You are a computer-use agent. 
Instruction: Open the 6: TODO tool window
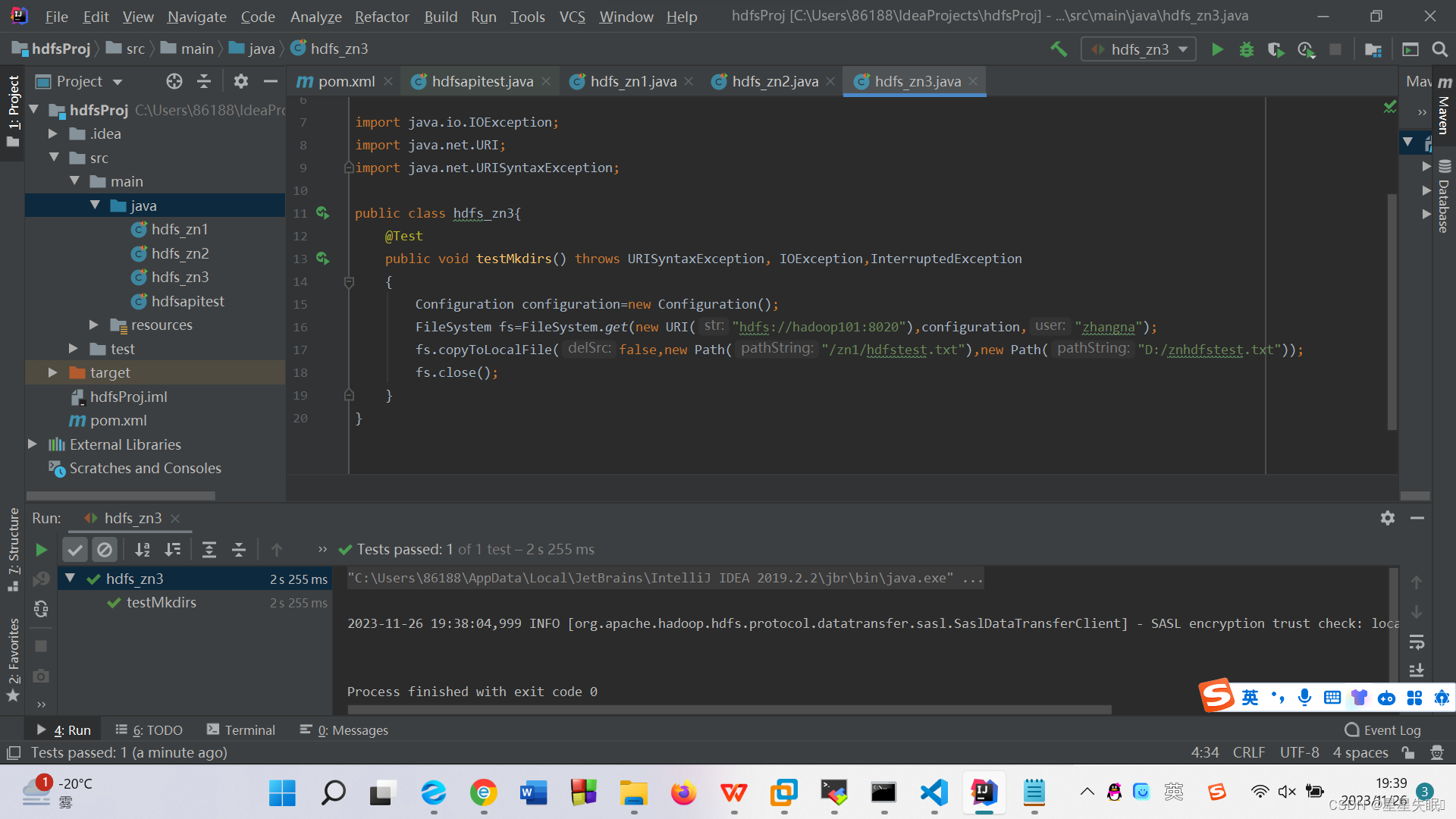click(x=149, y=730)
